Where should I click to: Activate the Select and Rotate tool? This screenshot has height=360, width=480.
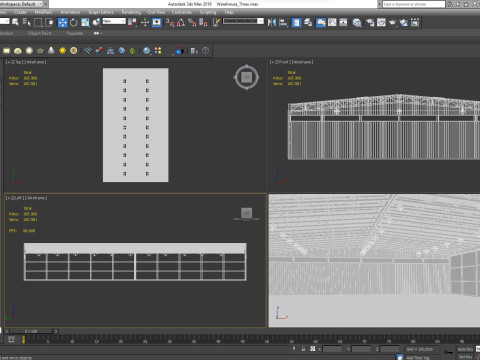tap(74, 22)
